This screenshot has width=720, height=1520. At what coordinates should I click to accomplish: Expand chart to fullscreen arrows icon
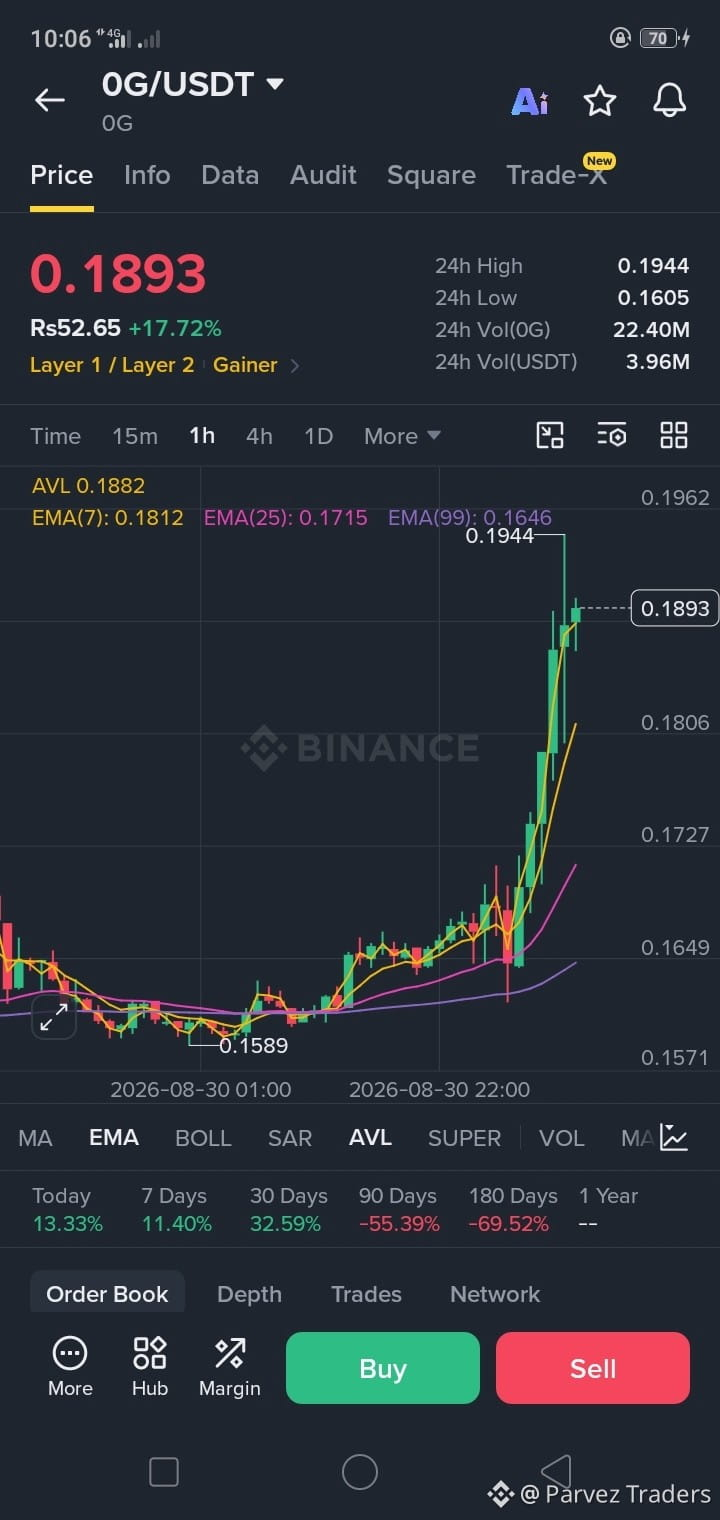pyautogui.click(x=53, y=1017)
